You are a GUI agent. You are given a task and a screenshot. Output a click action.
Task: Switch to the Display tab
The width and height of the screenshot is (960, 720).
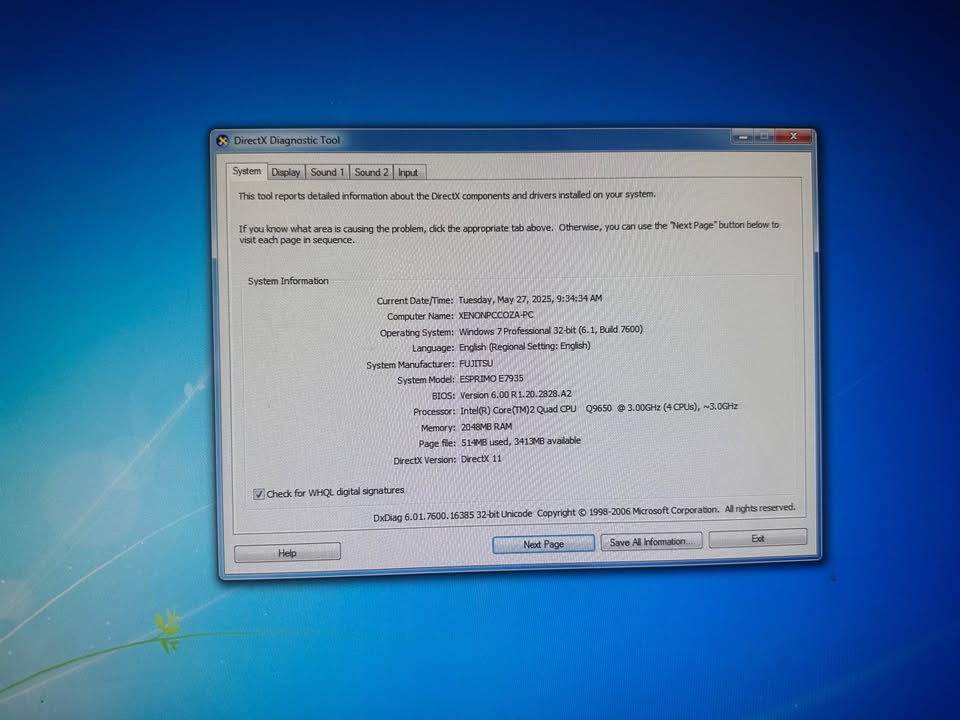pyautogui.click(x=285, y=173)
